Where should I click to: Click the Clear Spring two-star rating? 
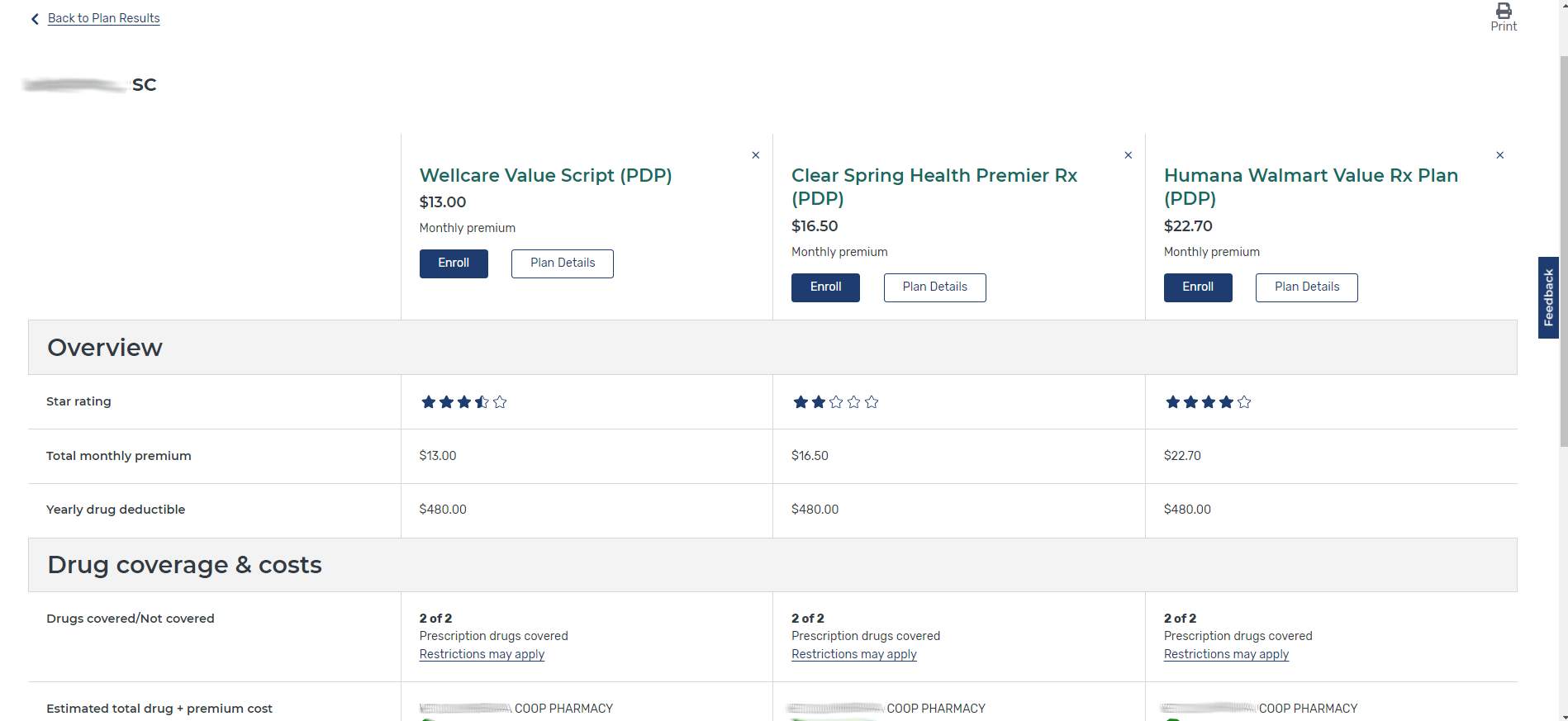pos(834,401)
